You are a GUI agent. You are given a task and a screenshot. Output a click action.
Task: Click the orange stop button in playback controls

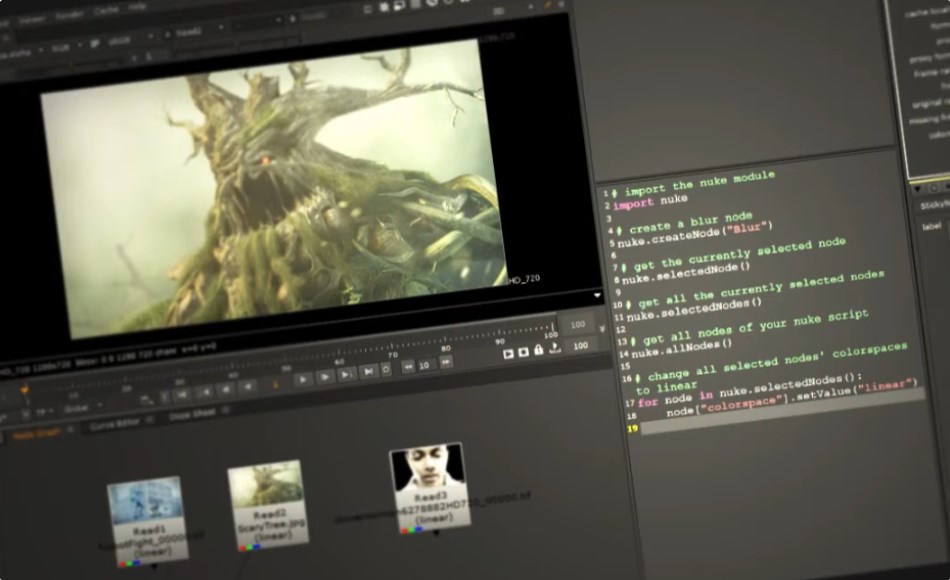click(x=275, y=383)
